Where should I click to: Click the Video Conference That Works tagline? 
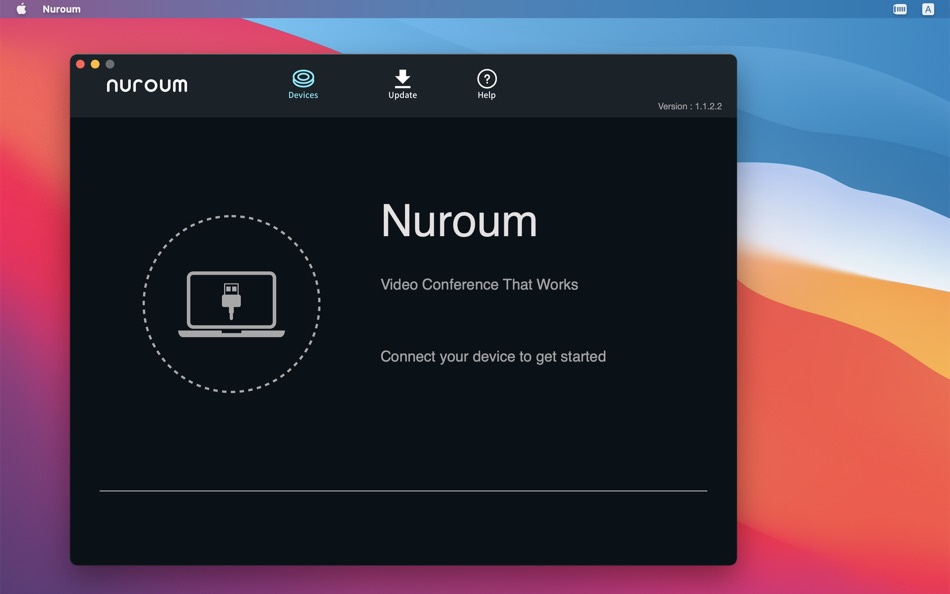(x=479, y=284)
